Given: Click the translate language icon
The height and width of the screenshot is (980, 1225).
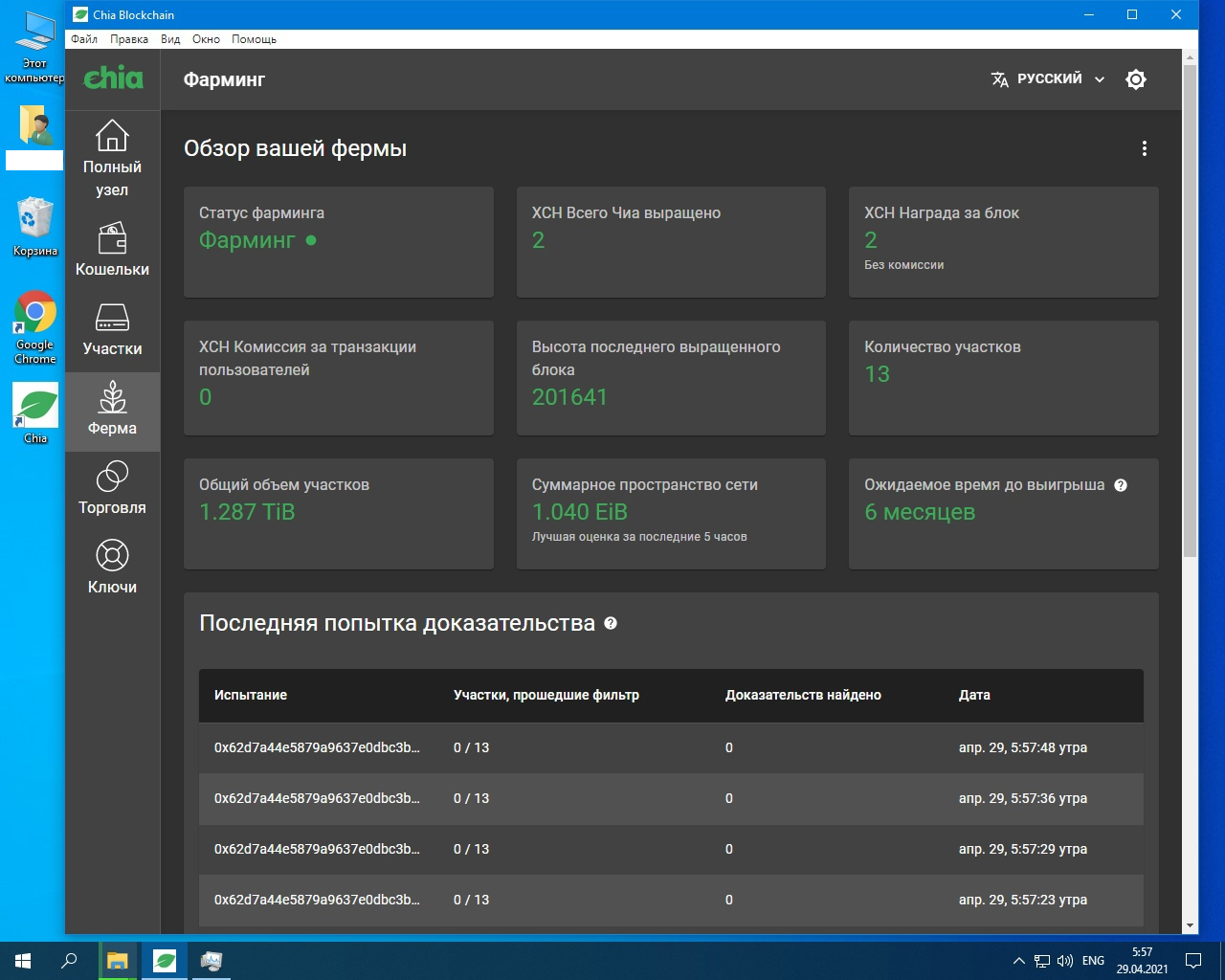Looking at the screenshot, I should coord(1000,79).
